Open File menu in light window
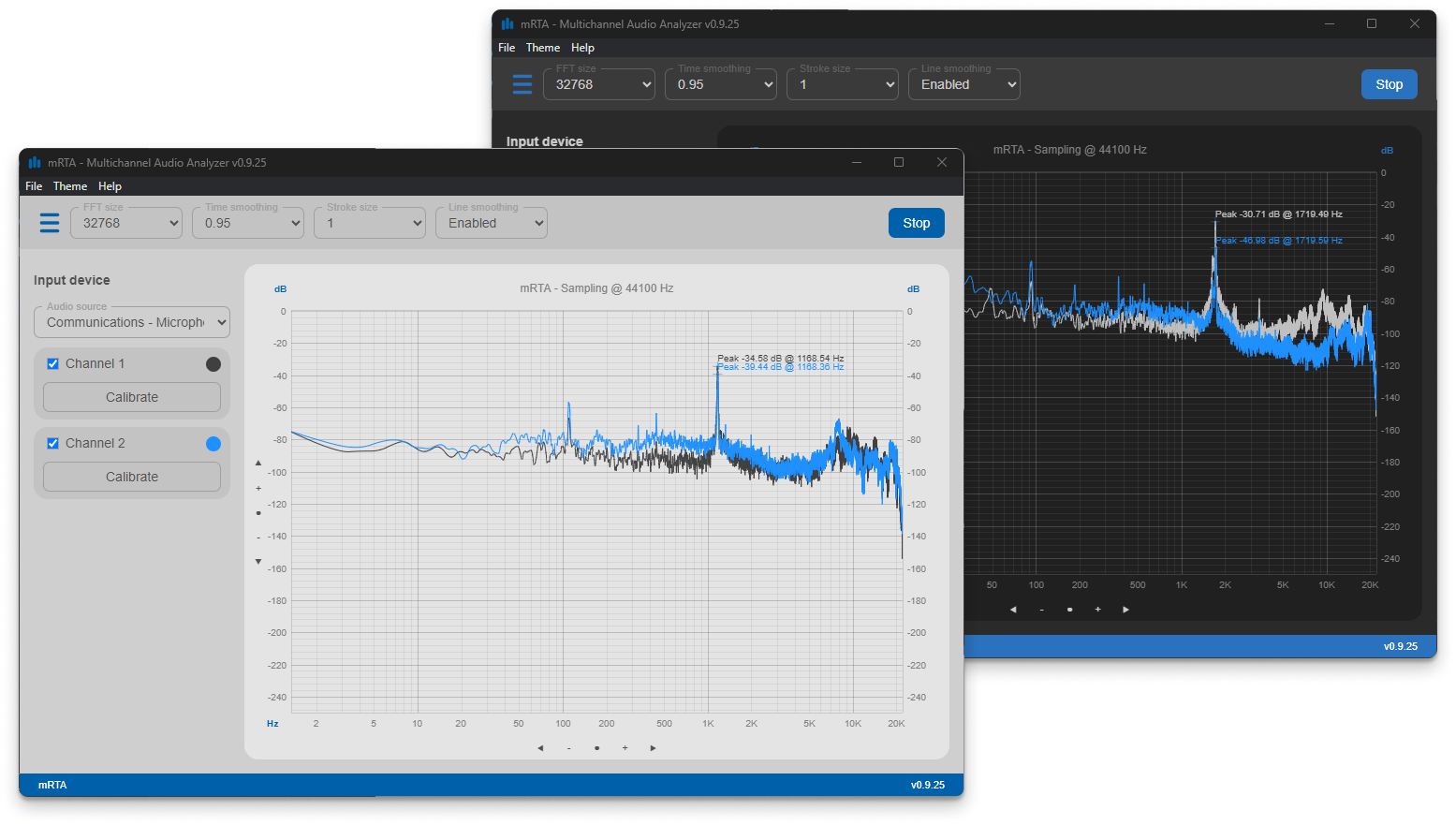 pyautogui.click(x=34, y=186)
